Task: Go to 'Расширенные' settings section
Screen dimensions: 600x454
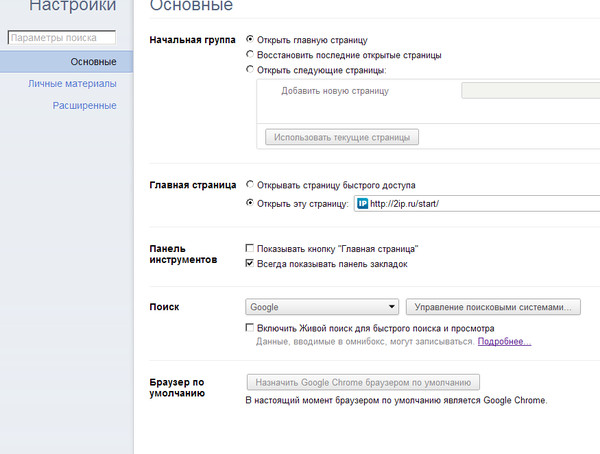Action: (x=84, y=105)
